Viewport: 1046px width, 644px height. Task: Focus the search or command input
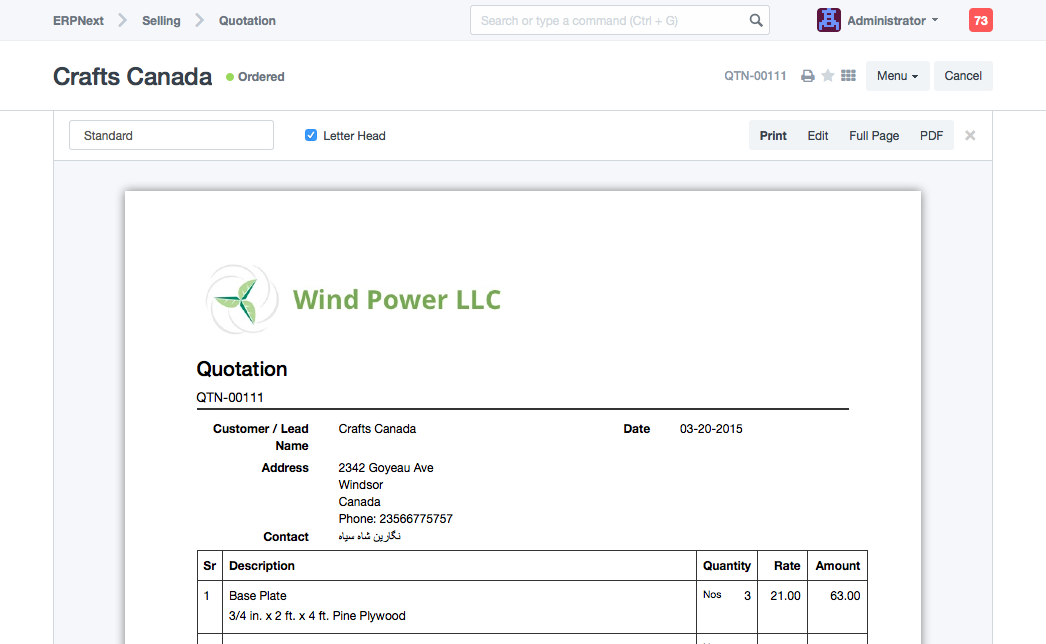coord(610,20)
